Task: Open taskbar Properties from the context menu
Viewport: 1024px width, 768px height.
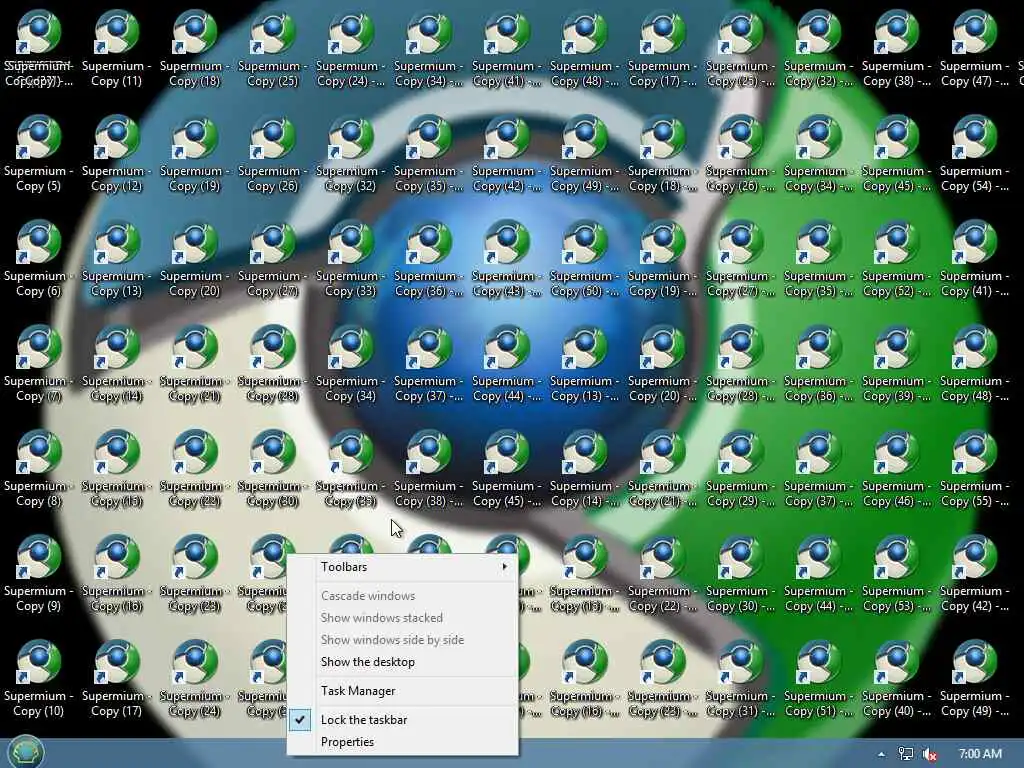Action: click(402, 742)
